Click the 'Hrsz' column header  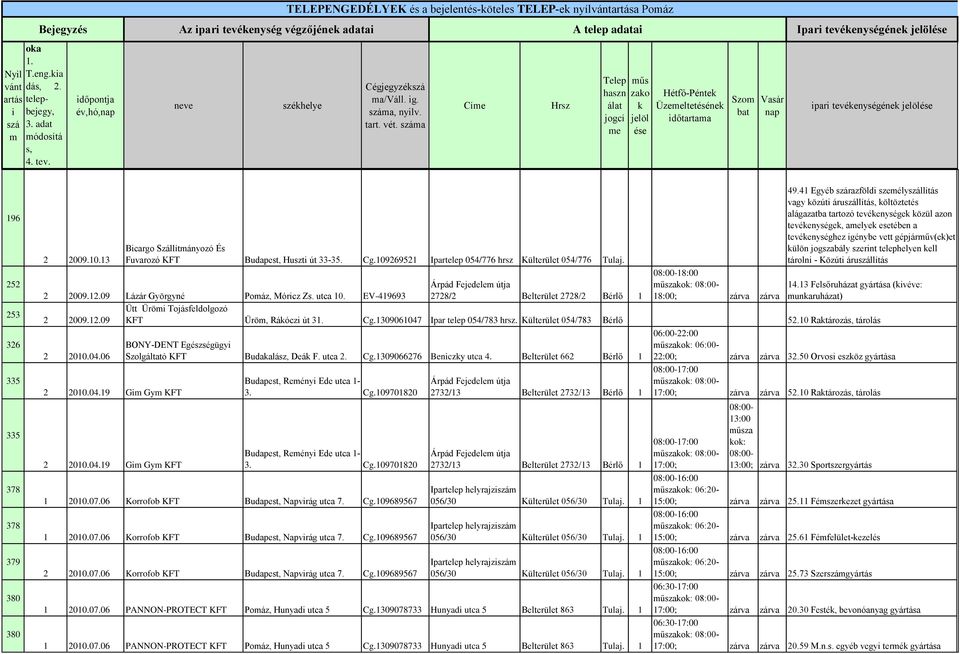click(560, 105)
